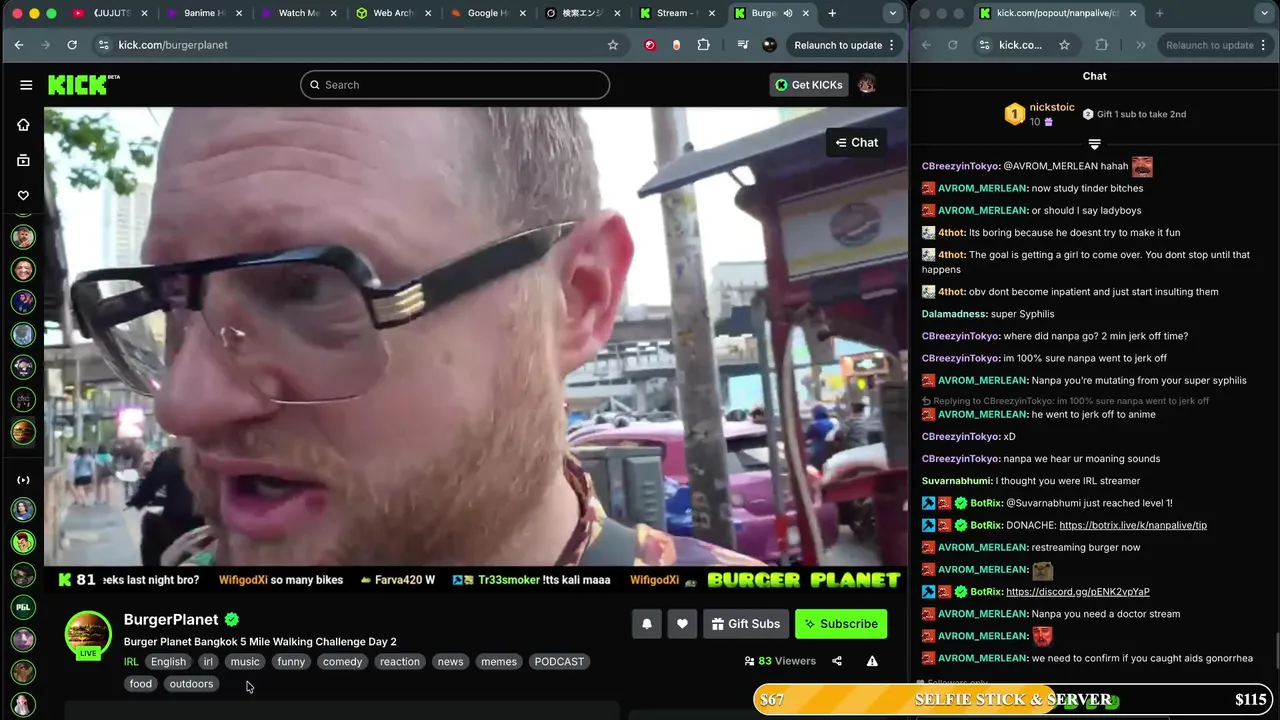Go back in the main browser window
The width and height of the screenshot is (1280, 720).
pyautogui.click(x=19, y=45)
